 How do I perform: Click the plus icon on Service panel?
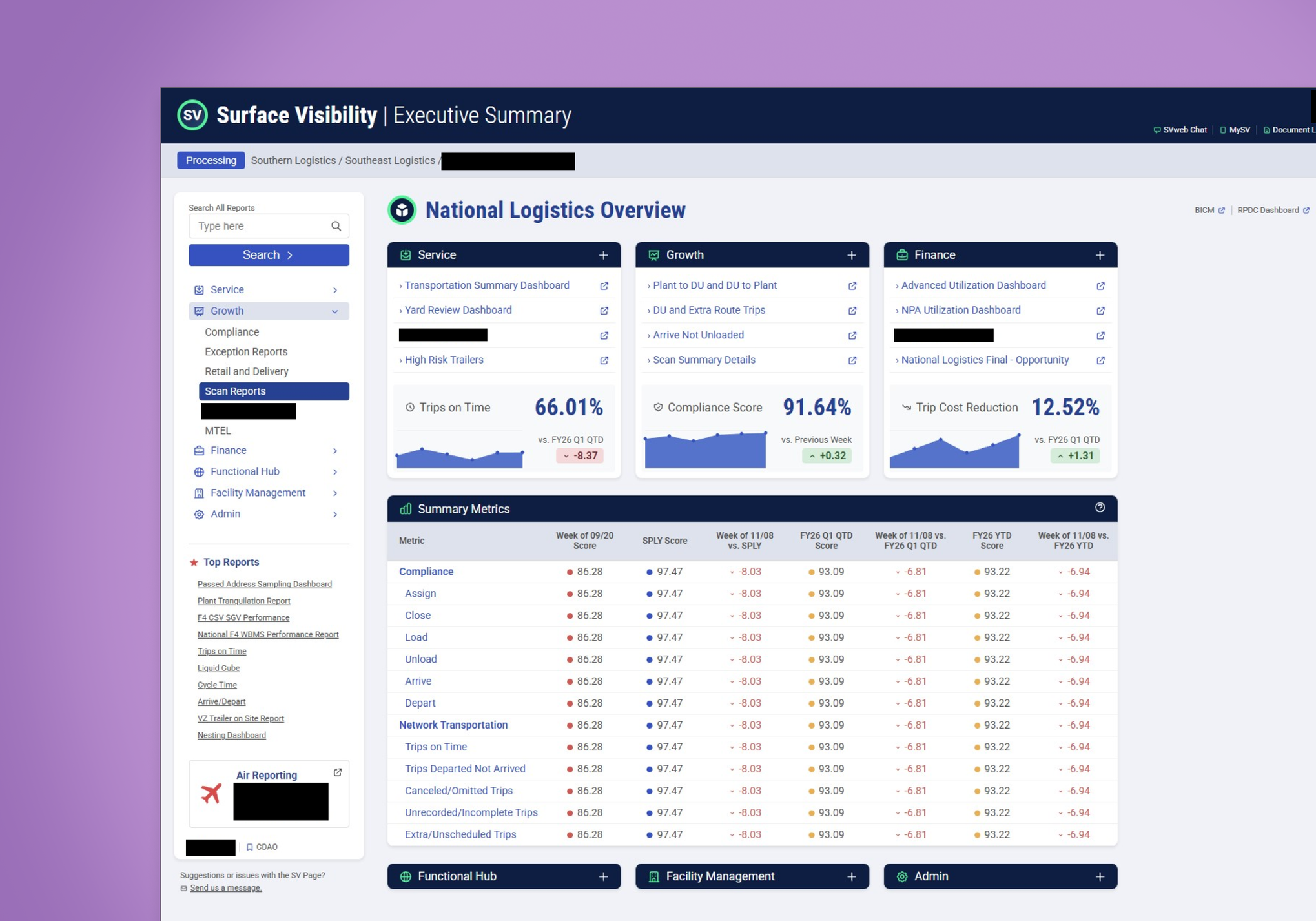point(604,255)
